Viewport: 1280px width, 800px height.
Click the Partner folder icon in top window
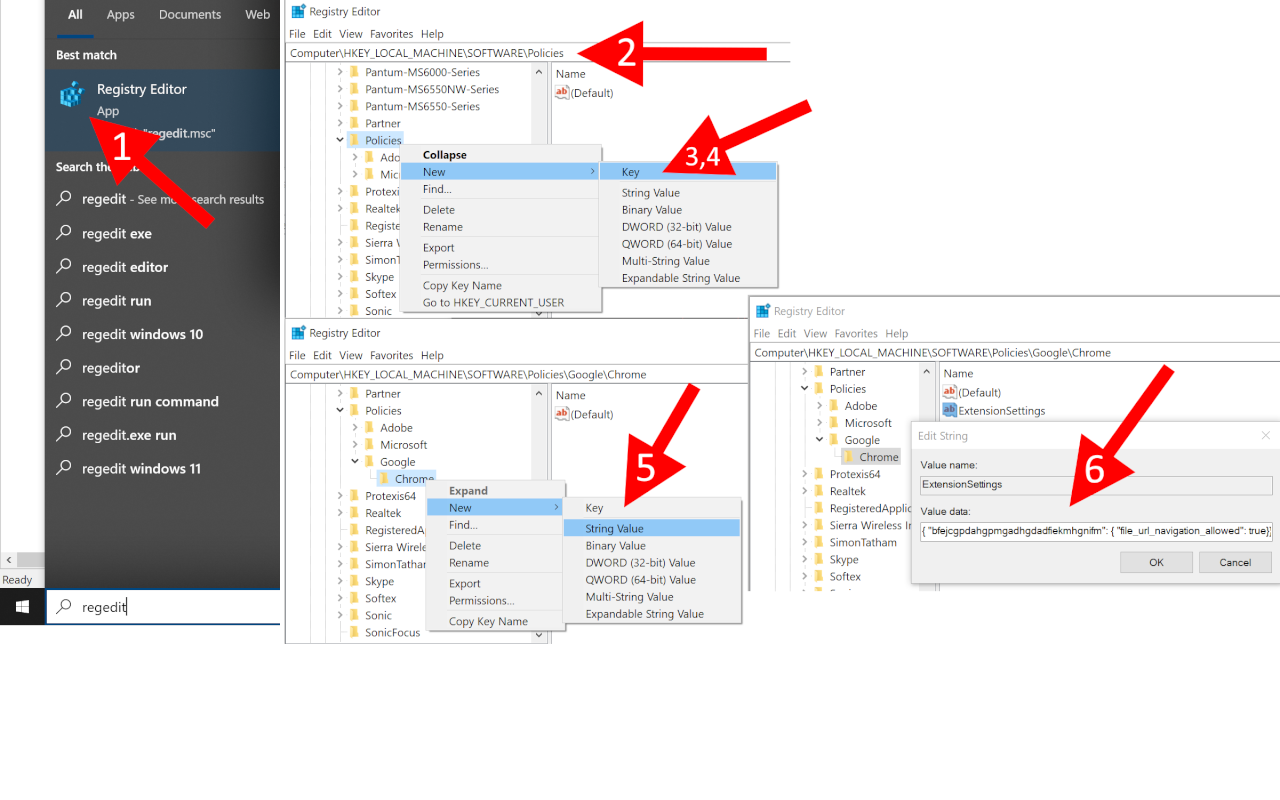(x=353, y=123)
